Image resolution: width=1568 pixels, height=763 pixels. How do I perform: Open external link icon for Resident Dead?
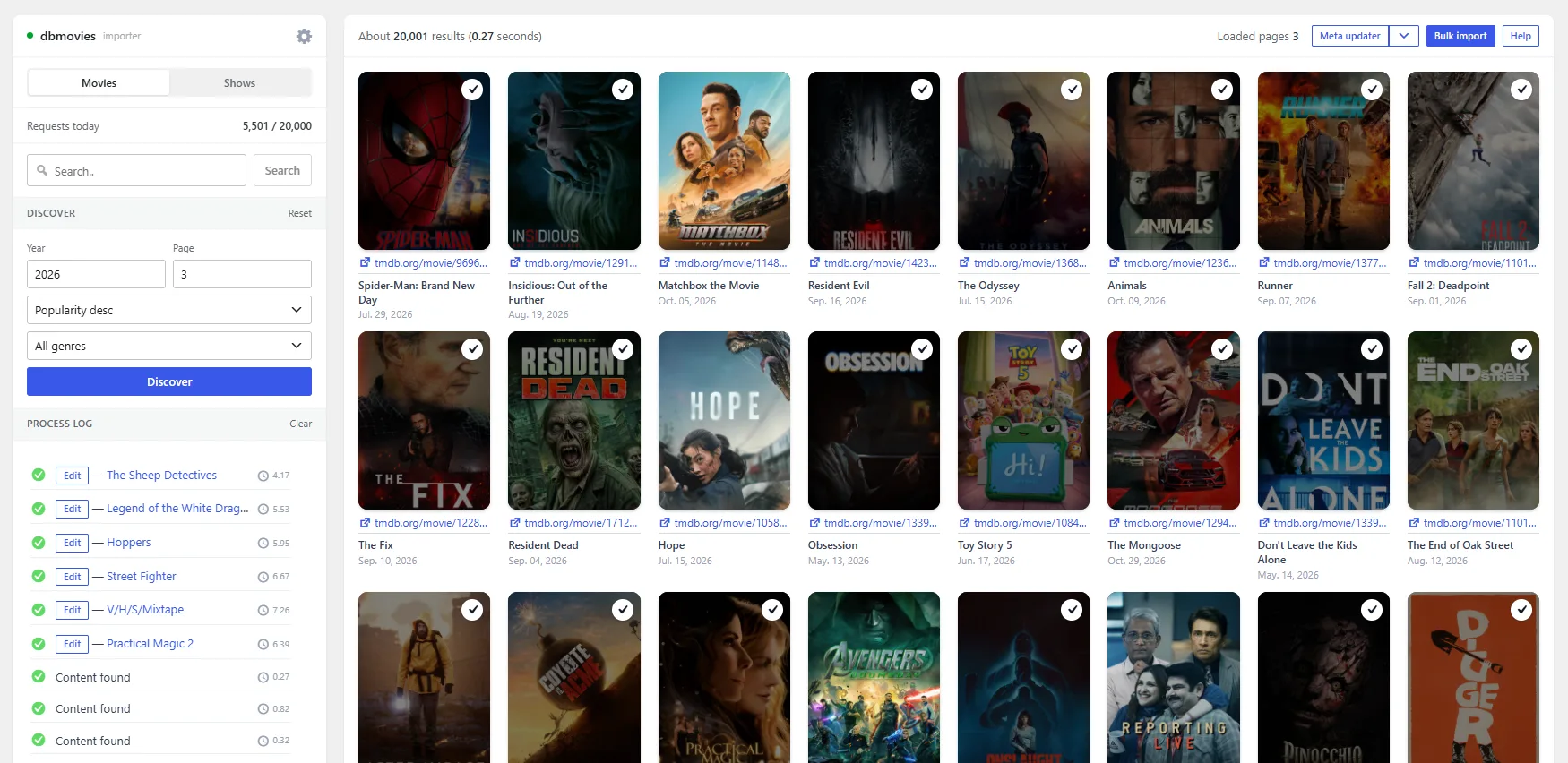(515, 523)
